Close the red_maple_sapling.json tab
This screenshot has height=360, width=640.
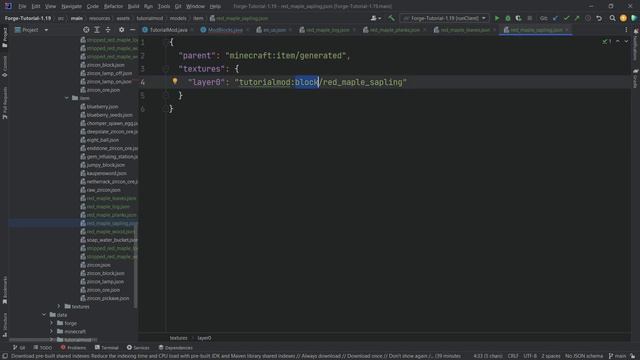click(x=567, y=30)
